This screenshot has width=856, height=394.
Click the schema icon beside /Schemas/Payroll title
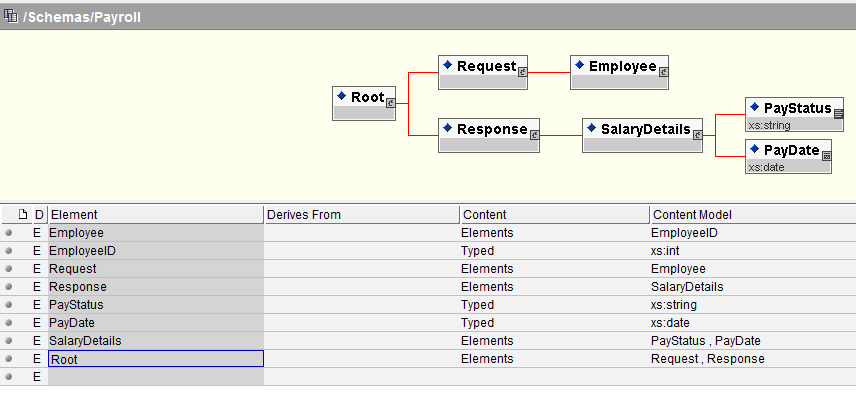[x=10, y=16]
